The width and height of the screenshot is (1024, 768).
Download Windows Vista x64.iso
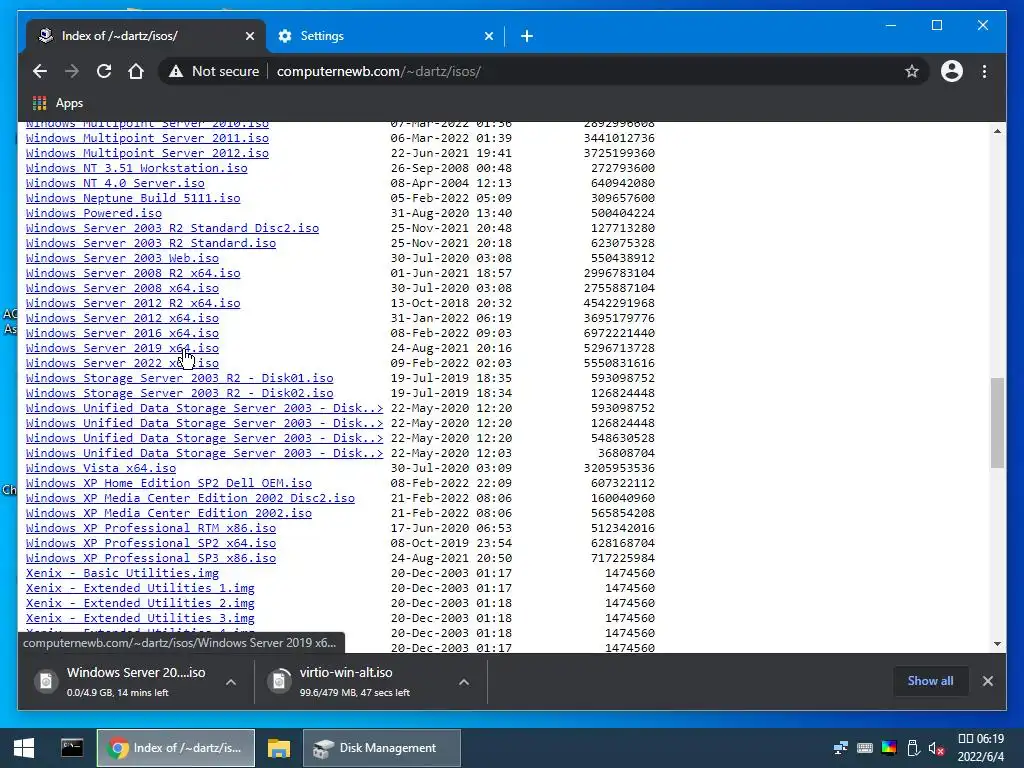click(x=101, y=468)
